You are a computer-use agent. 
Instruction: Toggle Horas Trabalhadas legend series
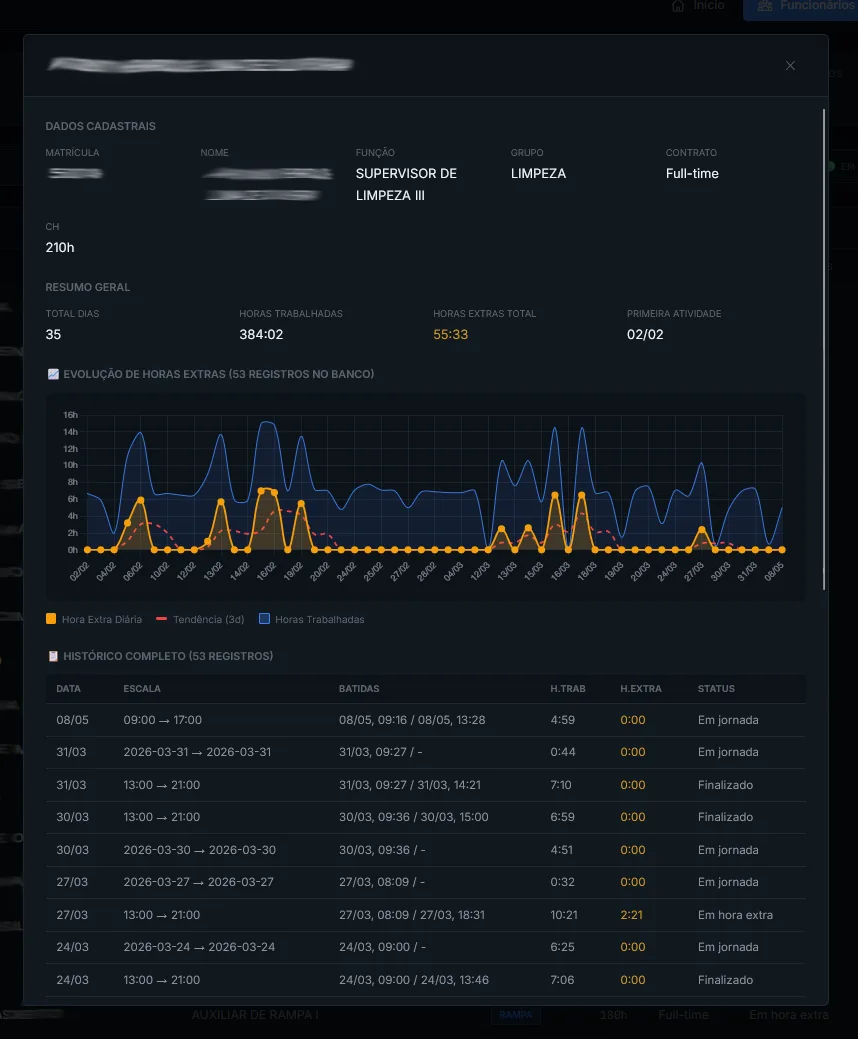(x=311, y=619)
